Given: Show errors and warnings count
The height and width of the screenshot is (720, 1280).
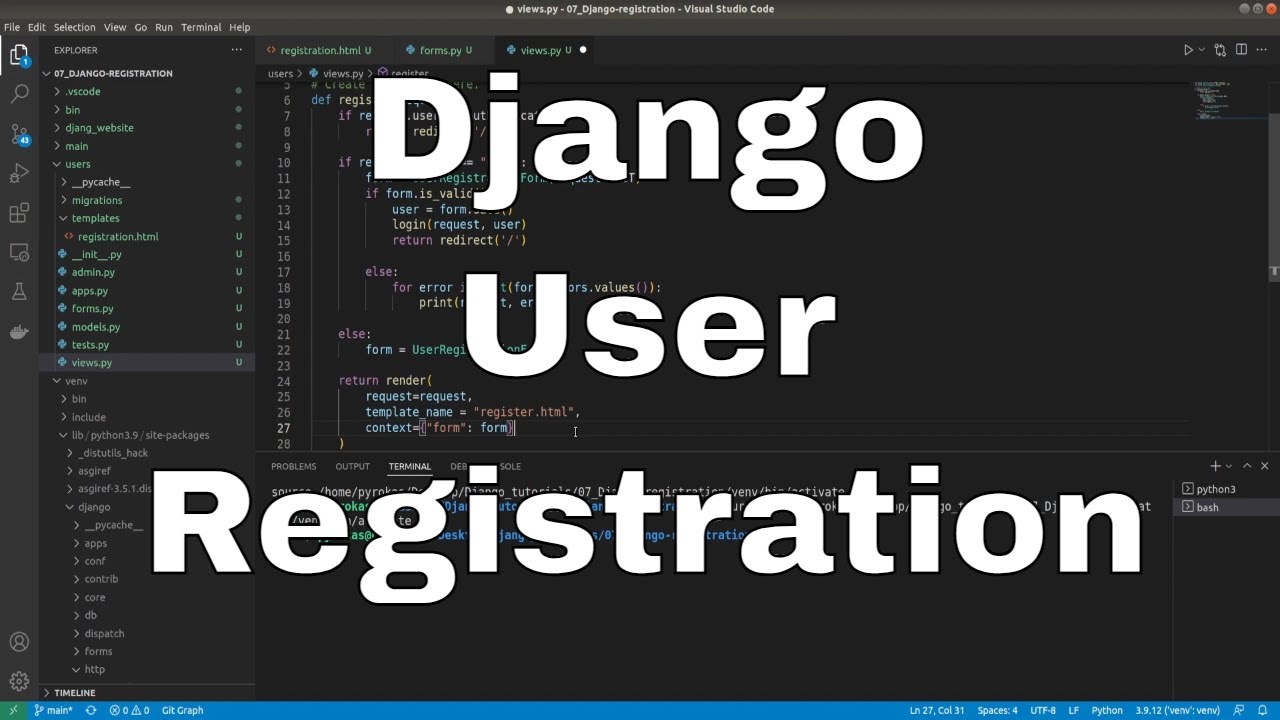Looking at the screenshot, I should tap(129, 710).
